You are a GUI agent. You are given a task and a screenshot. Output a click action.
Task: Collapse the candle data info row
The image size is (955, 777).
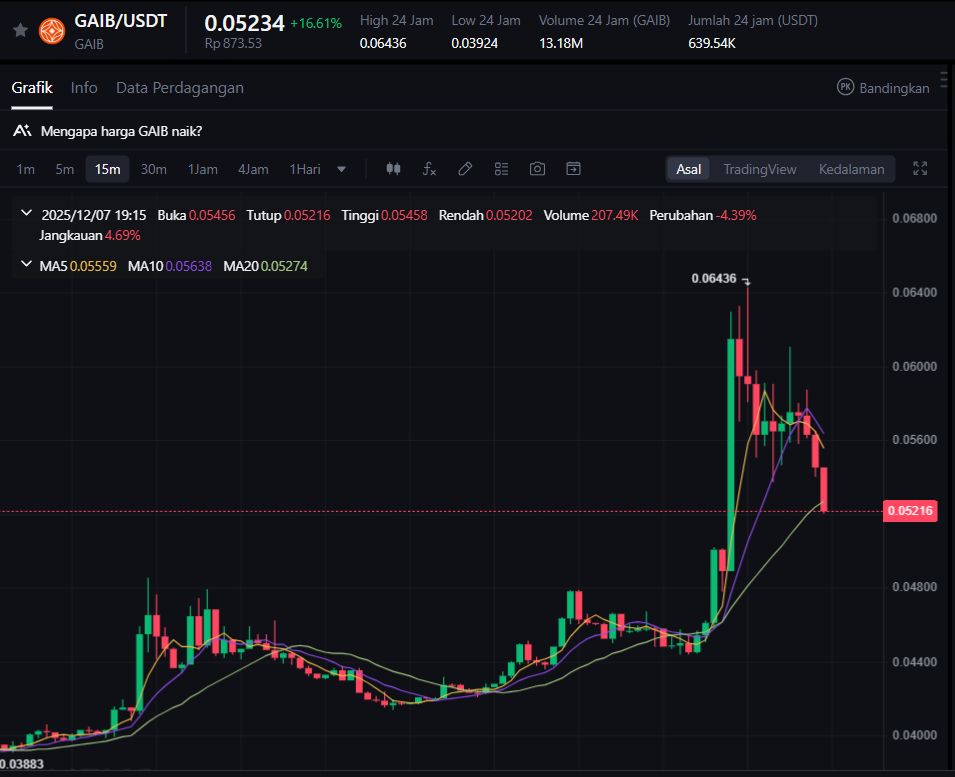coord(25,215)
